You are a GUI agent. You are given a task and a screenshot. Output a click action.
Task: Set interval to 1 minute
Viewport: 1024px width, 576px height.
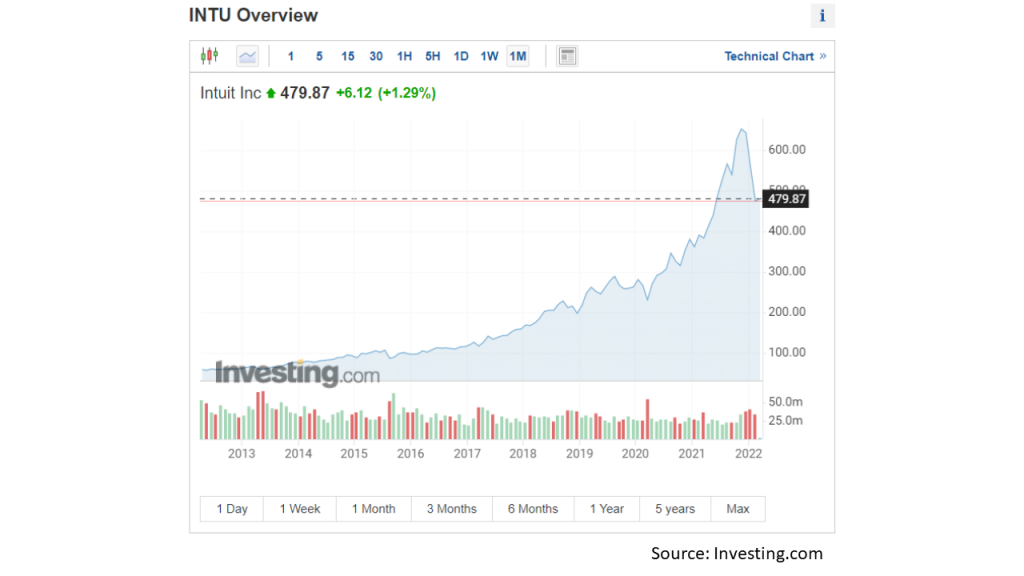point(291,56)
